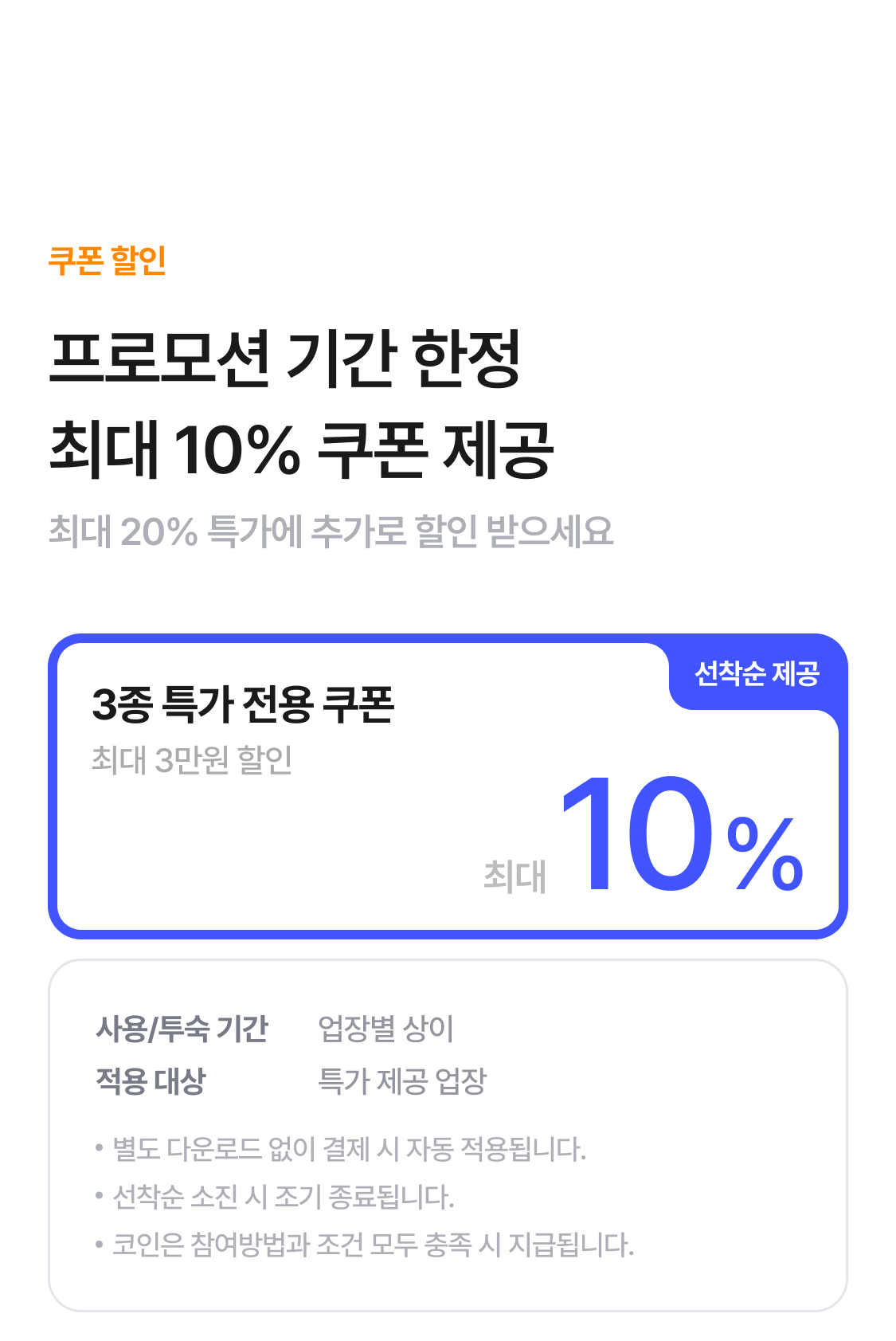Click the large blue 10 number
The image size is (896, 1341).
637,834
